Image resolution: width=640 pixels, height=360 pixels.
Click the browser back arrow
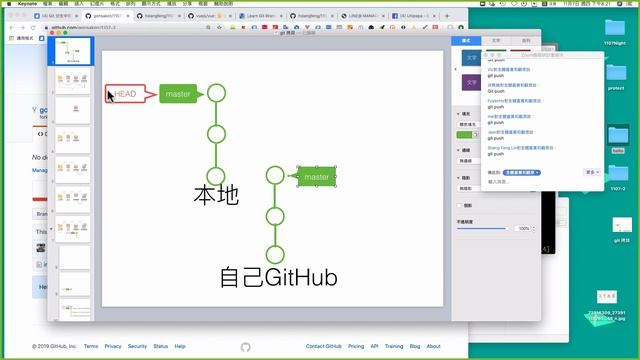(x=12, y=27)
